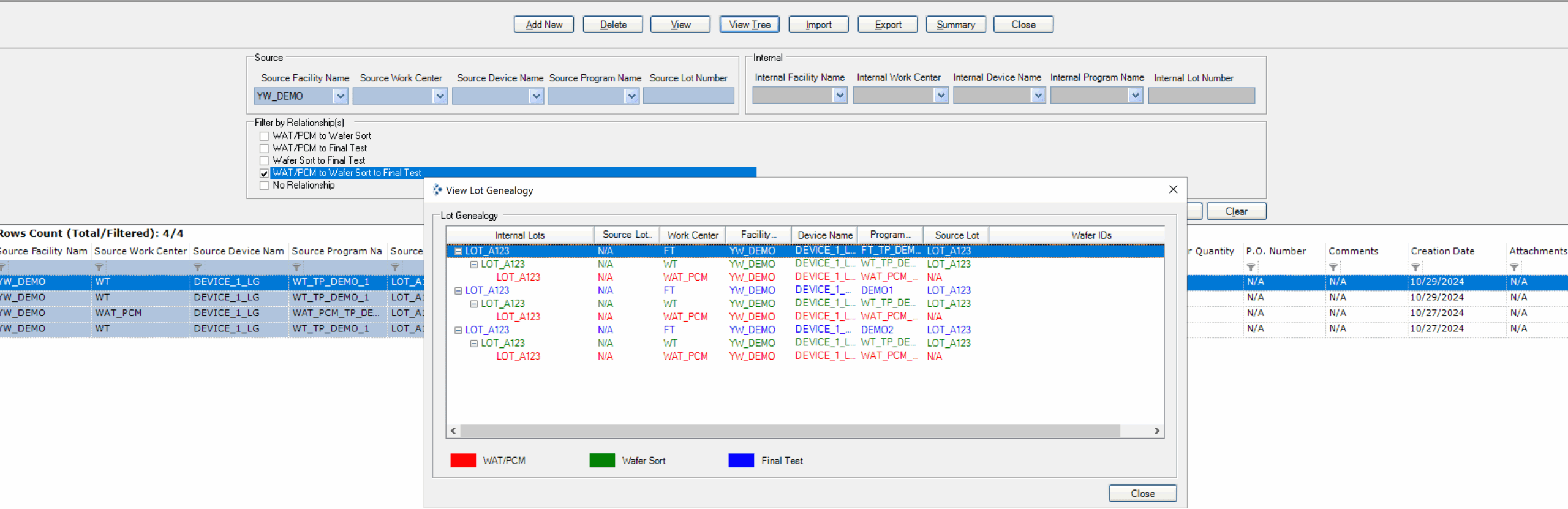Click the filter icon under Source Work Center column
This screenshot has width=1568, height=509.
click(99, 268)
